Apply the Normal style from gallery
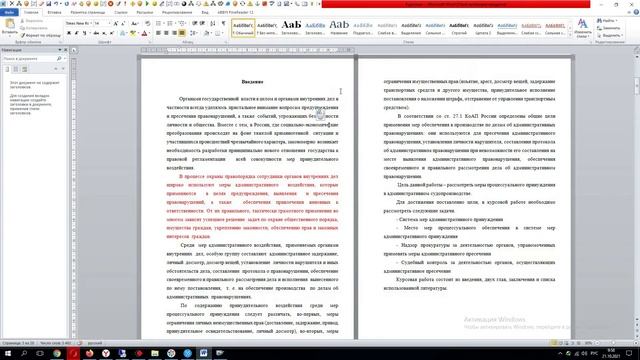This screenshot has height=360, width=640. [243, 28]
